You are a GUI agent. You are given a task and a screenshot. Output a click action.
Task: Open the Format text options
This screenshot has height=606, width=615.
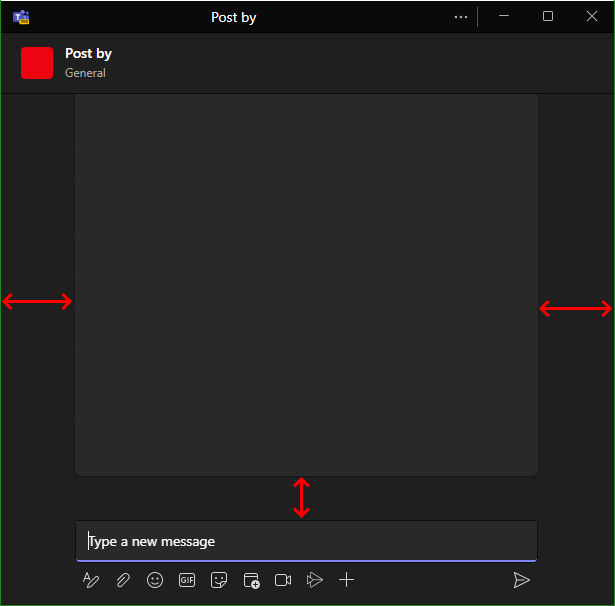(x=91, y=580)
